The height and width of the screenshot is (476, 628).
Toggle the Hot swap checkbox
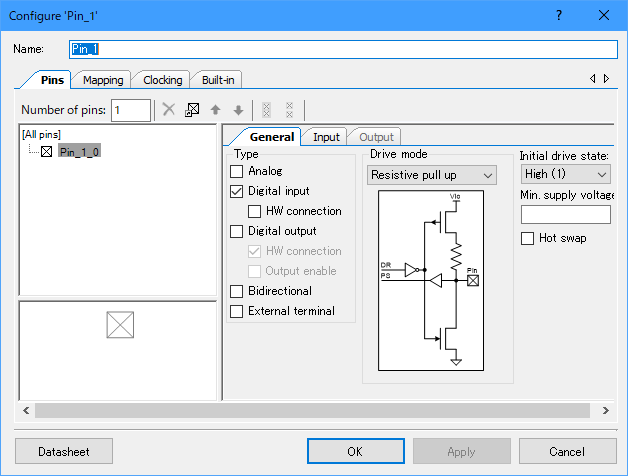[528, 238]
